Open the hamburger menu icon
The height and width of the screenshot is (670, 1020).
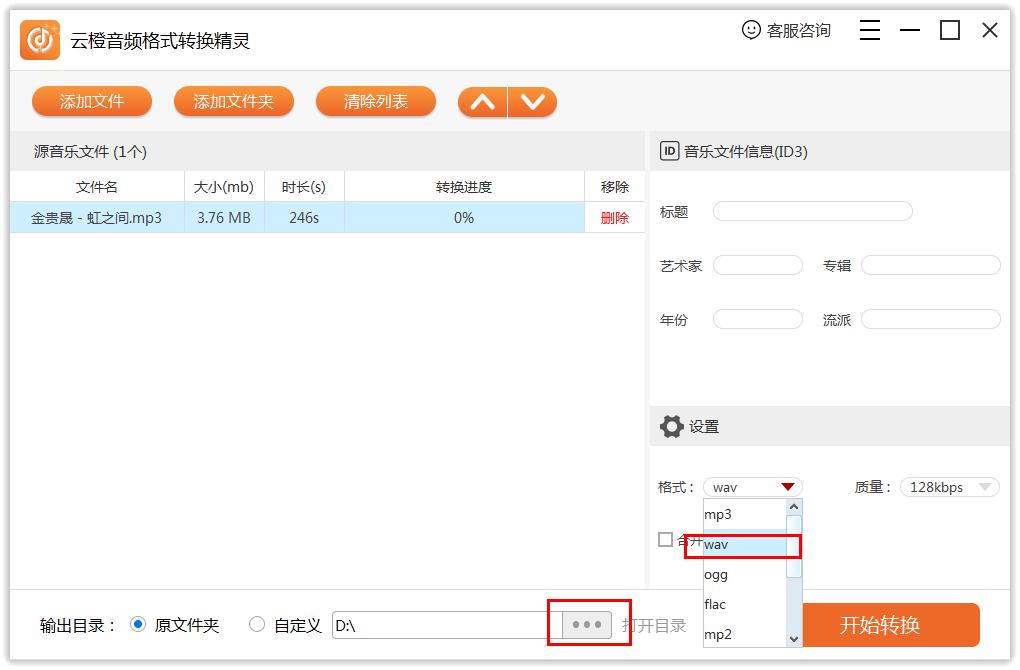[x=869, y=30]
